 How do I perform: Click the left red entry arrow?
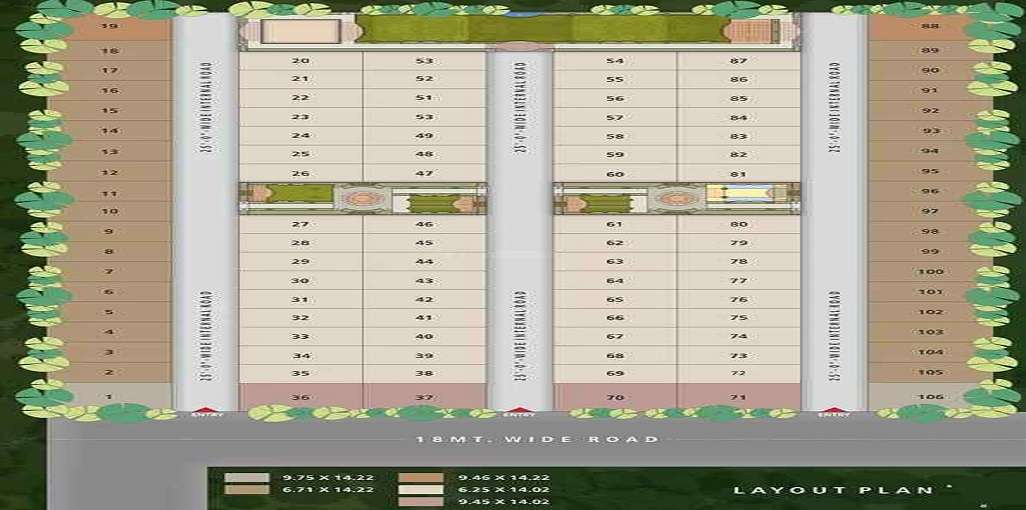coord(205,410)
